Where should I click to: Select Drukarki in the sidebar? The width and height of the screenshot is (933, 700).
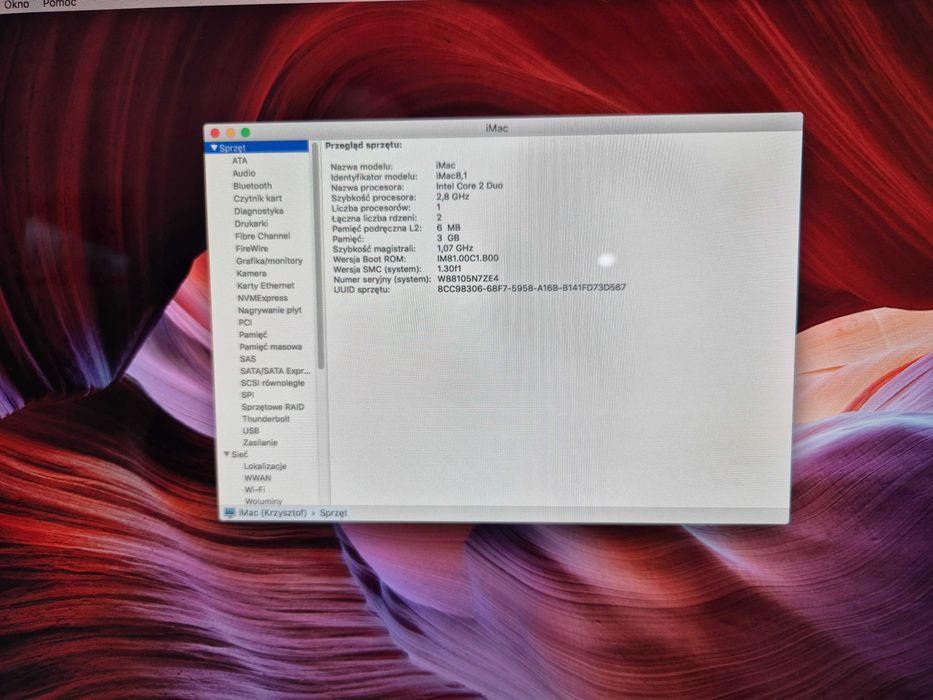coord(251,224)
